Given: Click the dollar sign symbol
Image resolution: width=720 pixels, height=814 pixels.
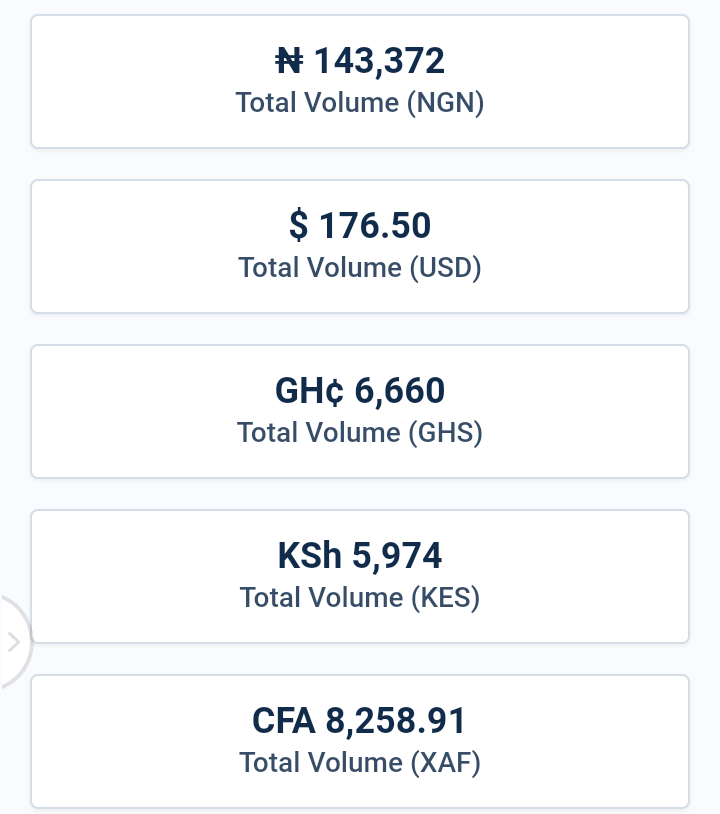Looking at the screenshot, I should pos(298,225).
